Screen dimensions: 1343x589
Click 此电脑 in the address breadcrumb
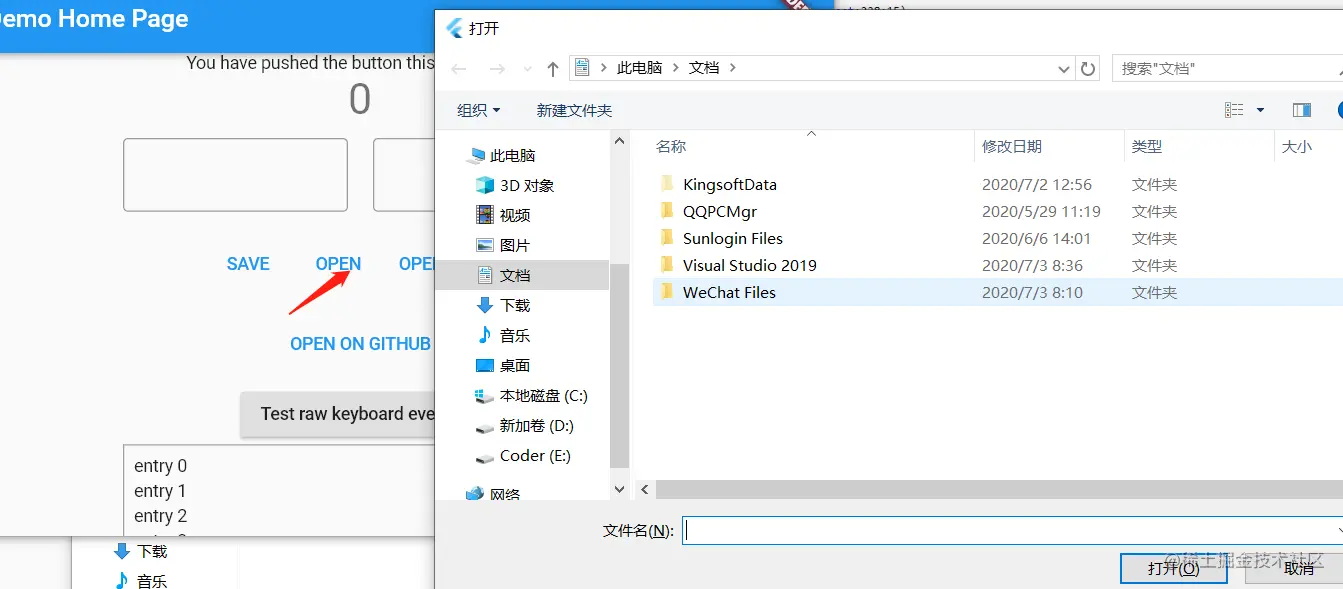coord(640,67)
